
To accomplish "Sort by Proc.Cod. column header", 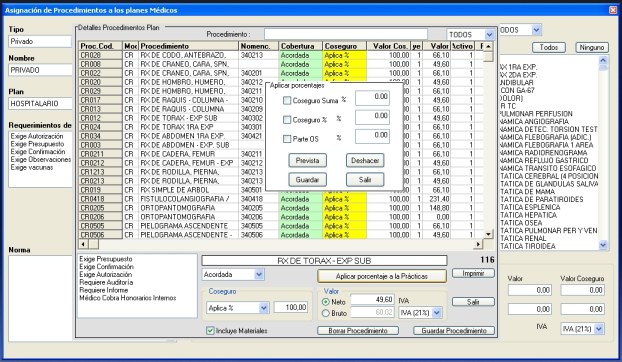I will pos(100,46).
